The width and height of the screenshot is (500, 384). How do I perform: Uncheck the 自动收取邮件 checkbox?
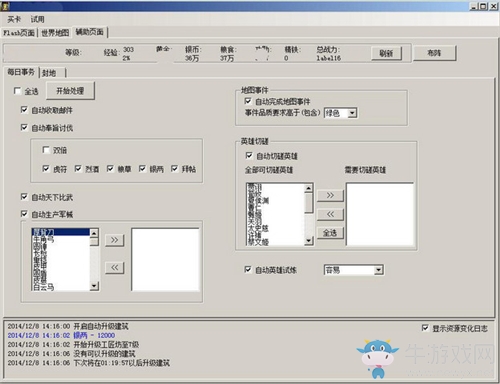[24, 110]
